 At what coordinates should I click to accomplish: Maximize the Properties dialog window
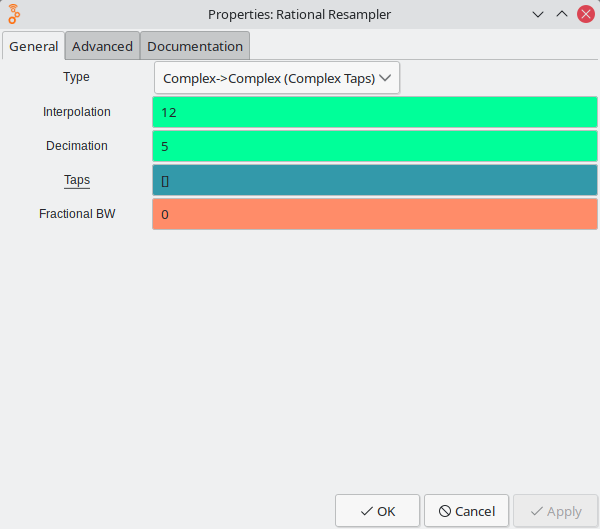coord(561,14)
